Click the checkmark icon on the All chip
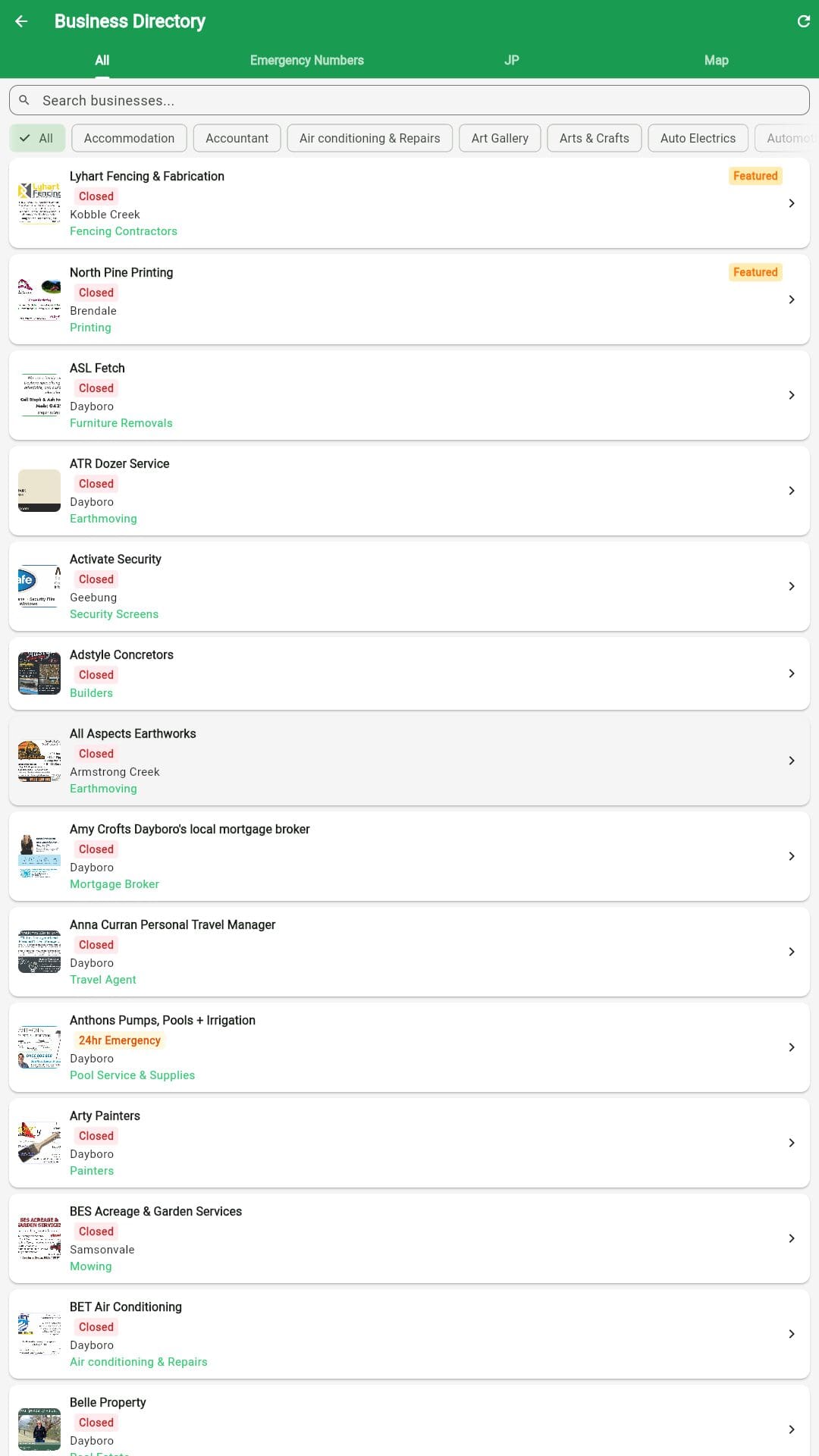 pos(25,138)
